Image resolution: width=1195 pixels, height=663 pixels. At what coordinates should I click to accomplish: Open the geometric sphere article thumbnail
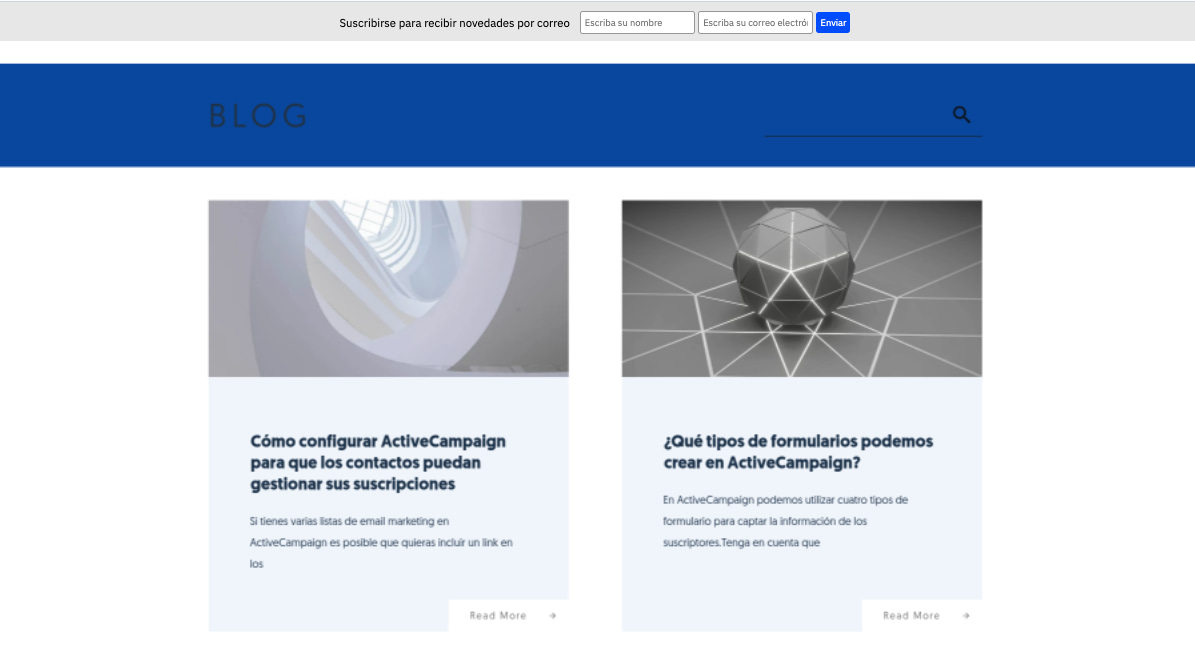801,288
